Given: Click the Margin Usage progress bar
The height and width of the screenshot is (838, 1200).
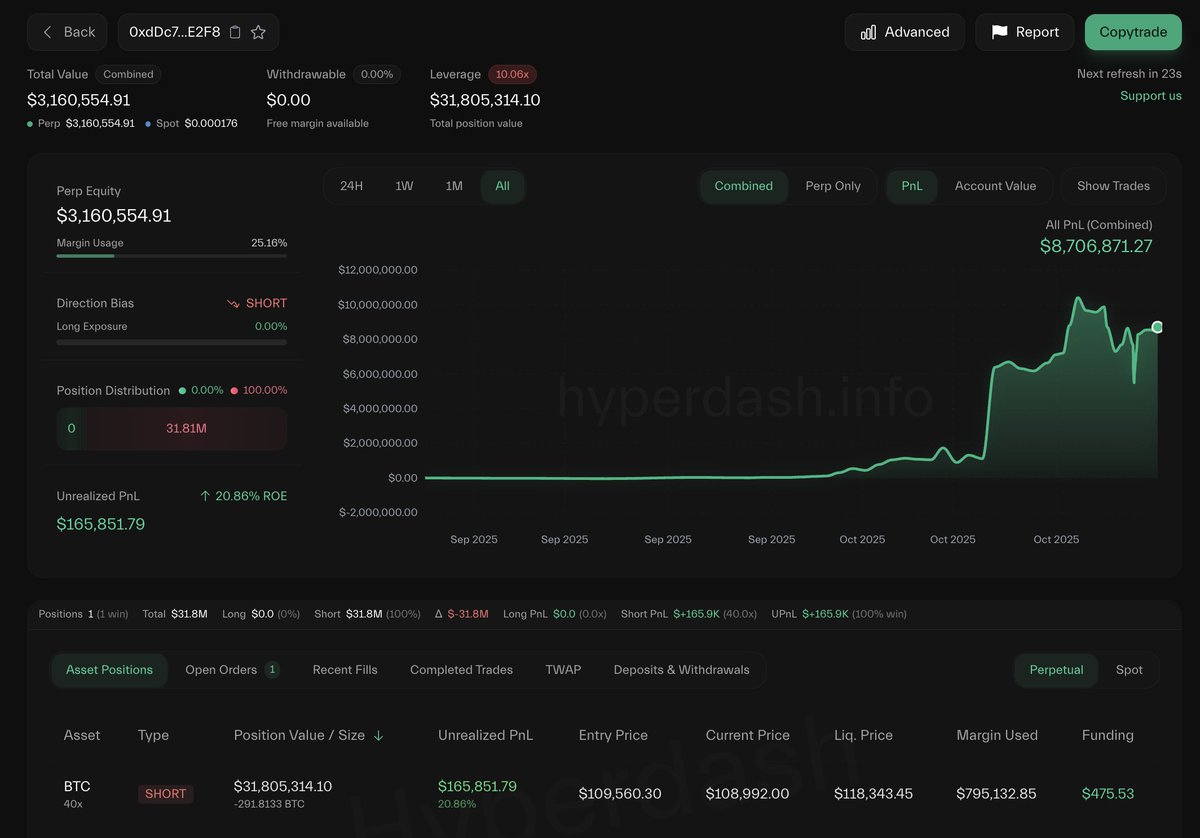Looking at the screenshot, I should [x=171, y=256].
